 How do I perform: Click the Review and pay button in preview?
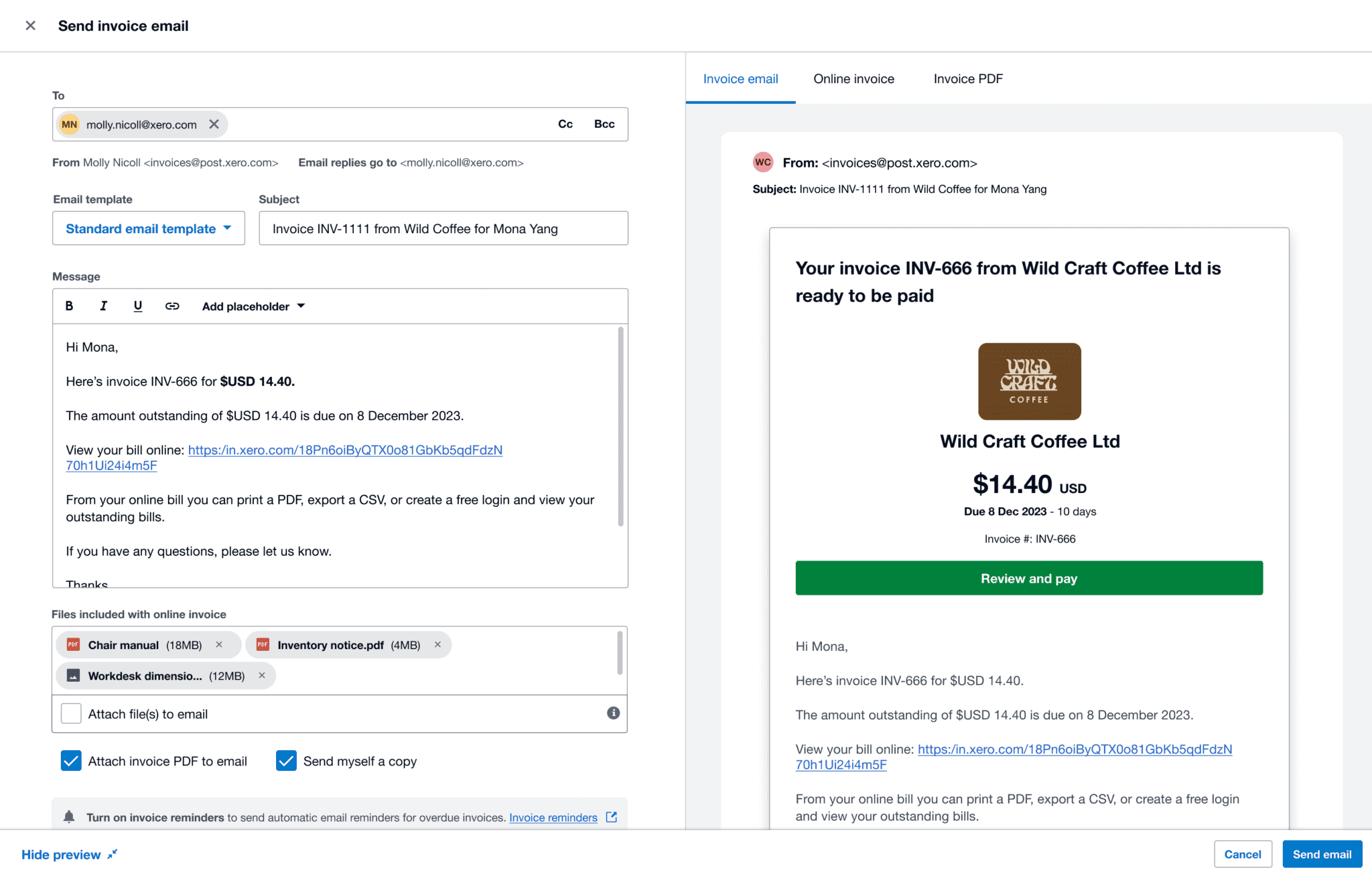1029,578
